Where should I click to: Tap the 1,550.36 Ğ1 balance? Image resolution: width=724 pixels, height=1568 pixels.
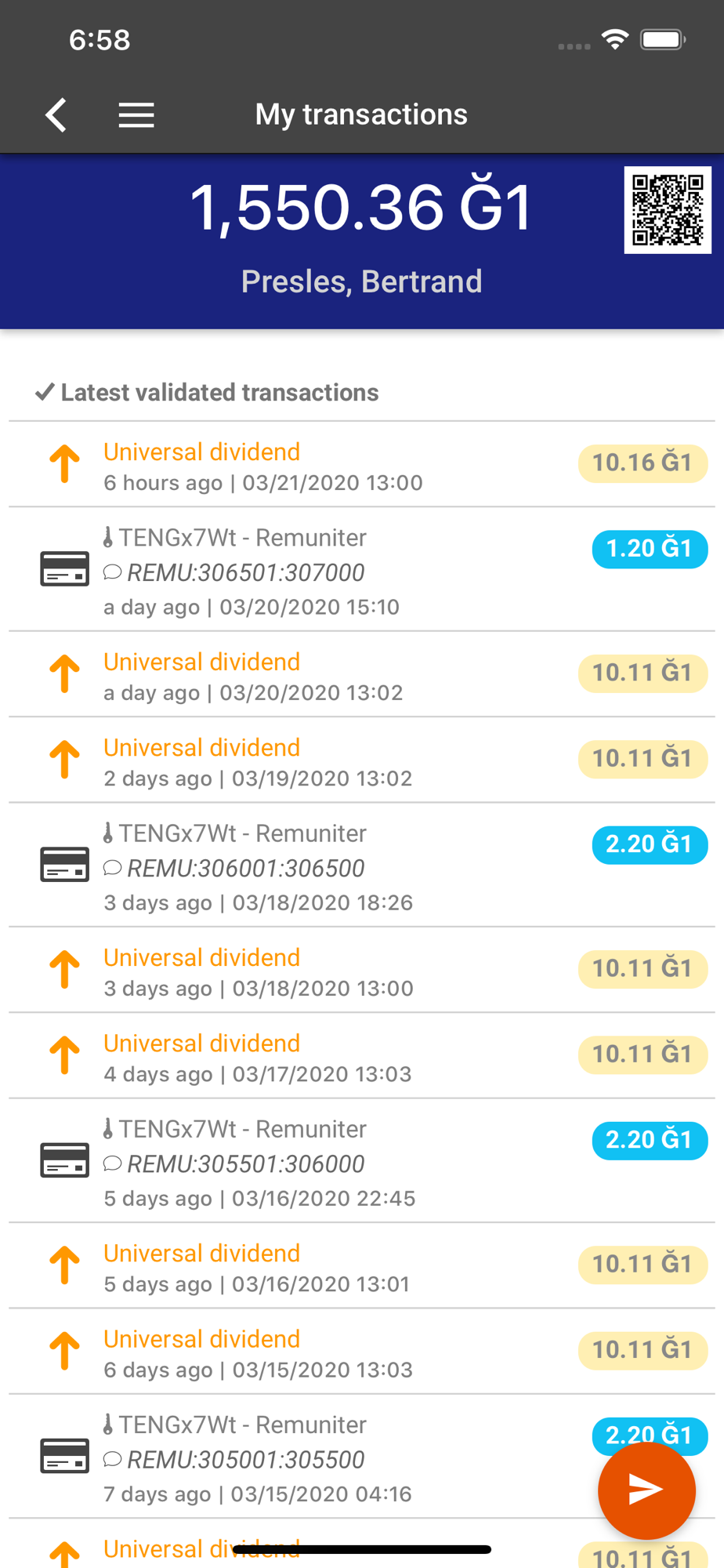coord(361,209)
